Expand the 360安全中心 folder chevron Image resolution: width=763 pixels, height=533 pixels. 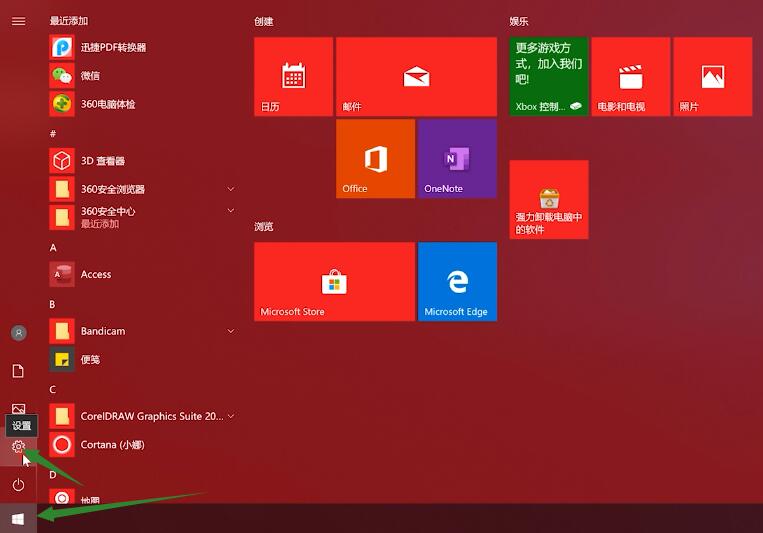point(231,212)
